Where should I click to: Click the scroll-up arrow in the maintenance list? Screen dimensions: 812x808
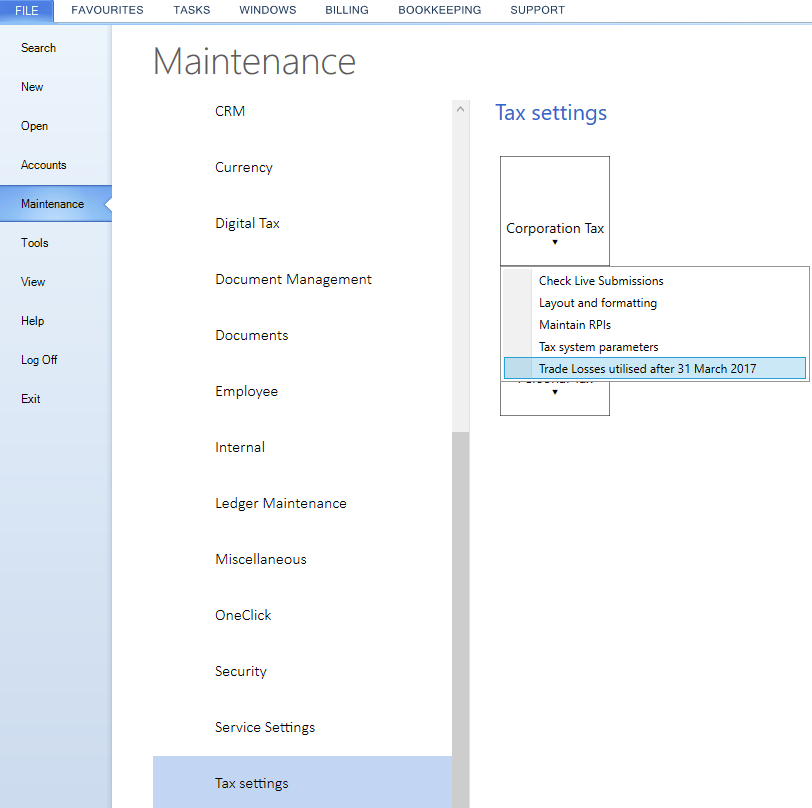(460, 109)
